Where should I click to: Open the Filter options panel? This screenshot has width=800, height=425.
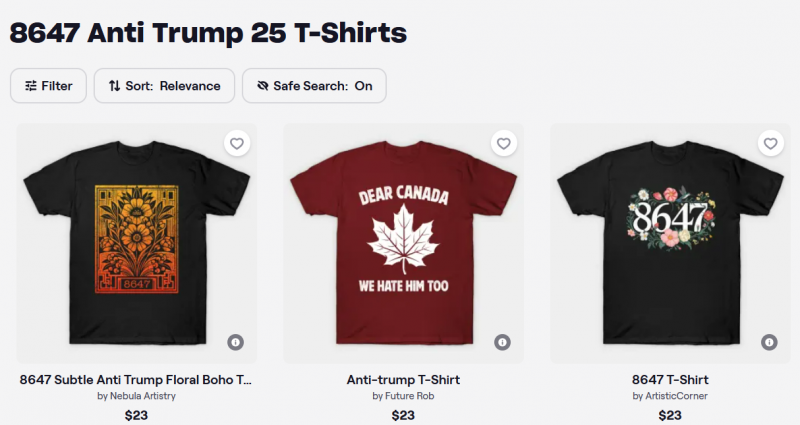(48, 86)
